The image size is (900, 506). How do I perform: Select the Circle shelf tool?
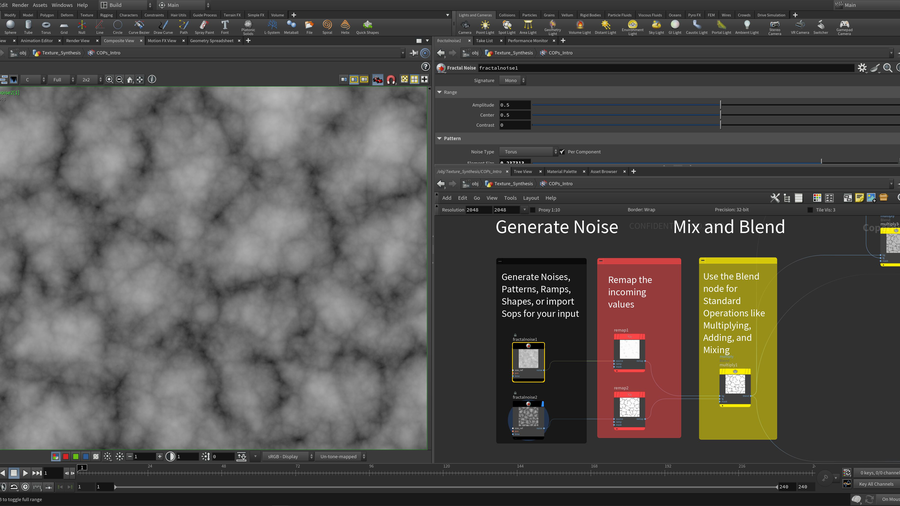tap(118, 27)
